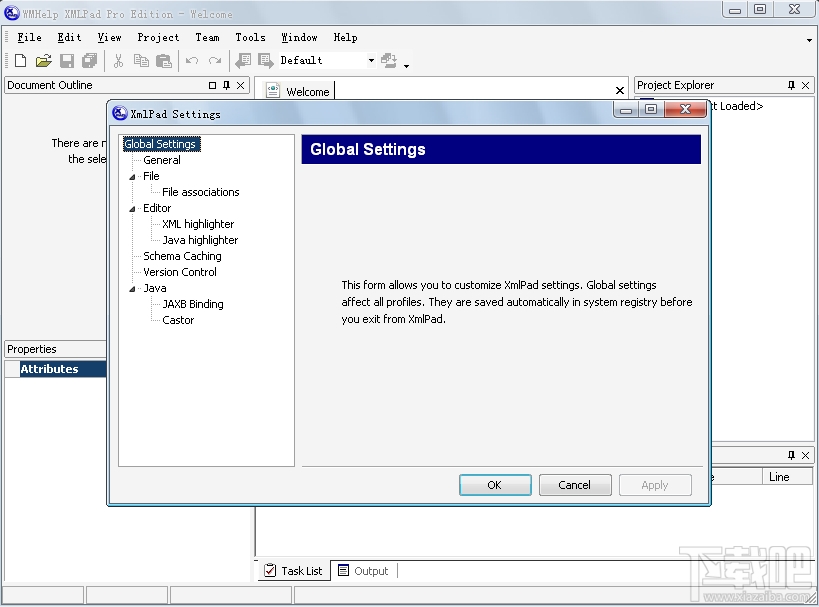Viewport: 819px width, 607px height.
Task: Open the Project menu
Action: pos(158,37)
